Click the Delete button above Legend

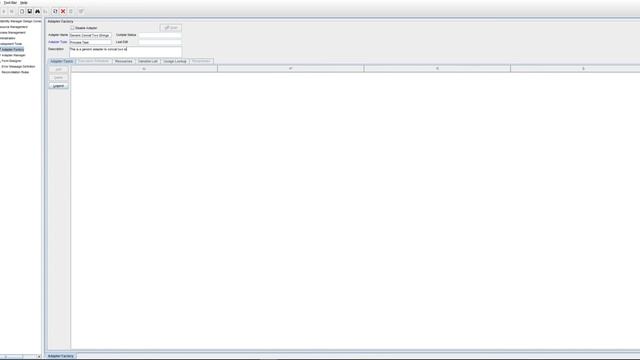coord(58,78)
